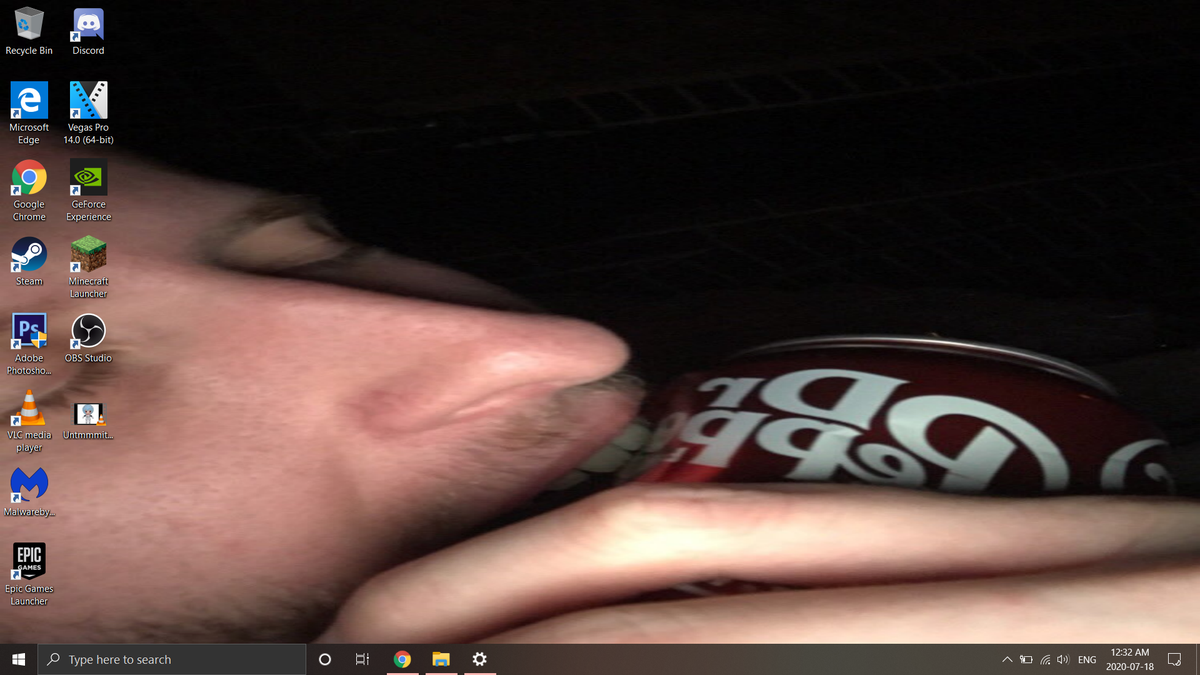The width and height of the screenshot is (1200, 675).
Task: Open Settings app on the taskbar
Action: pos(479,659)
